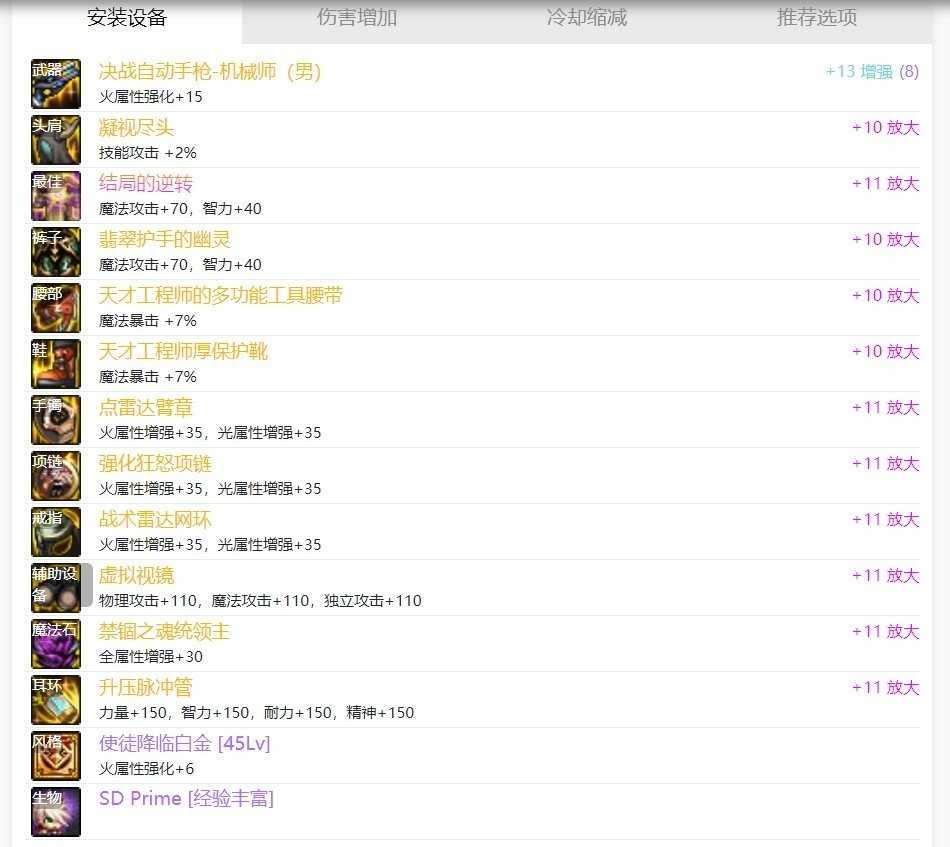Click the 耳环 earring slot icon
This screenshot has width=950, height=847.
pyautogui.click(x=56, y=700)
